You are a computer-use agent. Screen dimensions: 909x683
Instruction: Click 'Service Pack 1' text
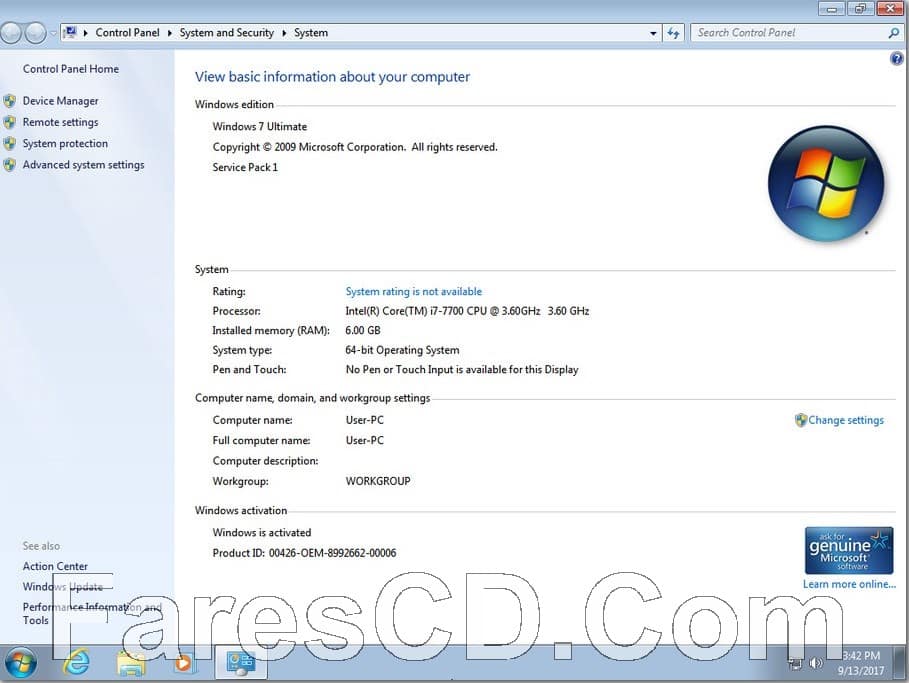[245, 168]
